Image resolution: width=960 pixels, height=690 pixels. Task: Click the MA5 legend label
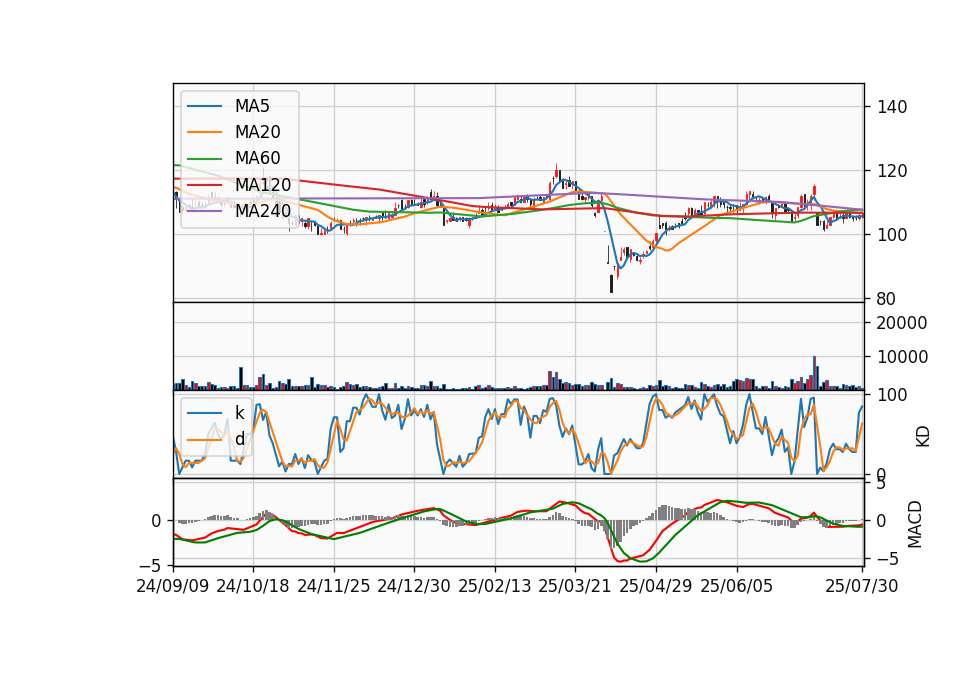click(x=252, y=106)
